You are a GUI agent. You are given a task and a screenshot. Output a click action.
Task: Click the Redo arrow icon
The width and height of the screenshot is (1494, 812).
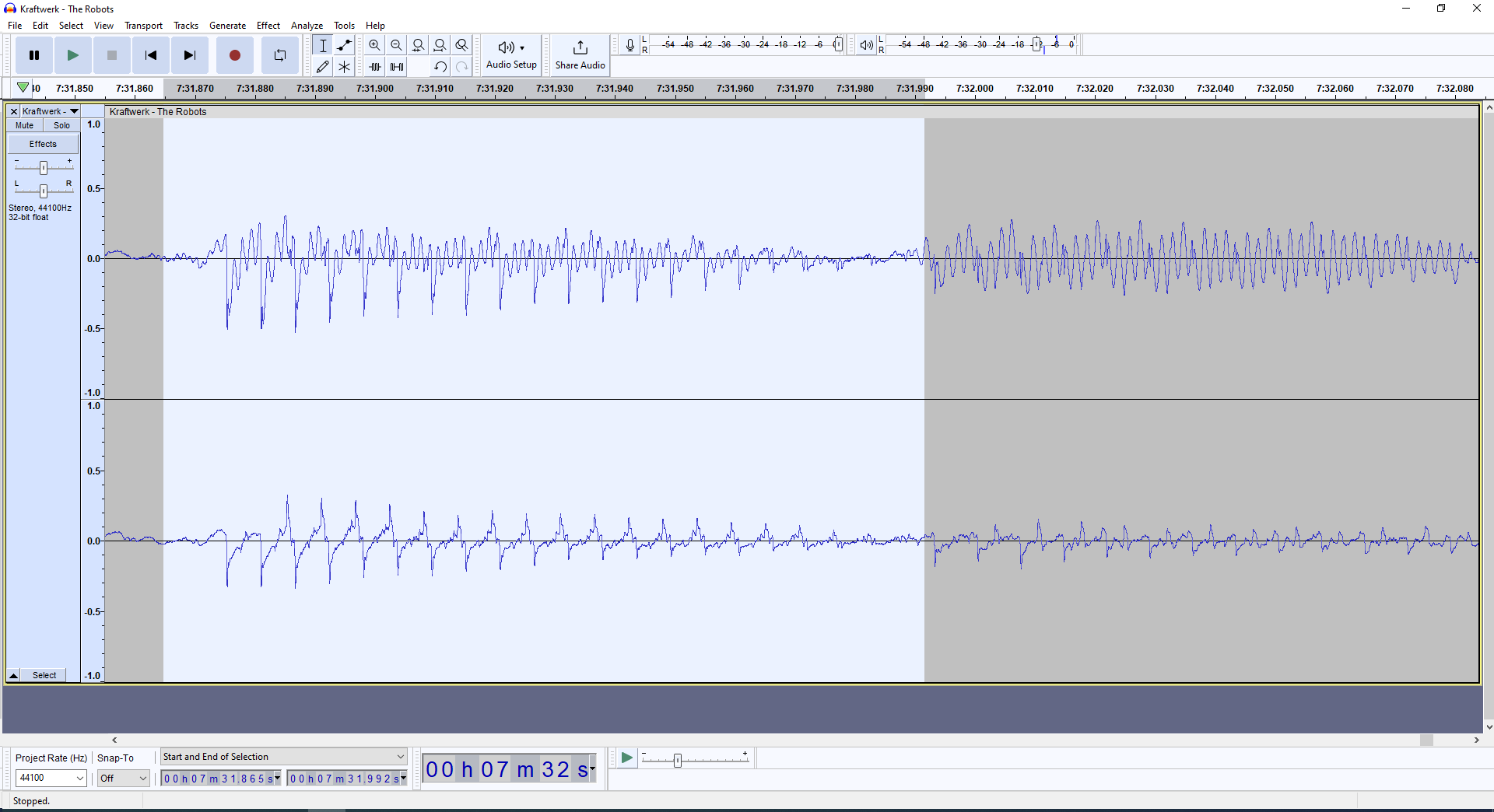click(462, 67)
